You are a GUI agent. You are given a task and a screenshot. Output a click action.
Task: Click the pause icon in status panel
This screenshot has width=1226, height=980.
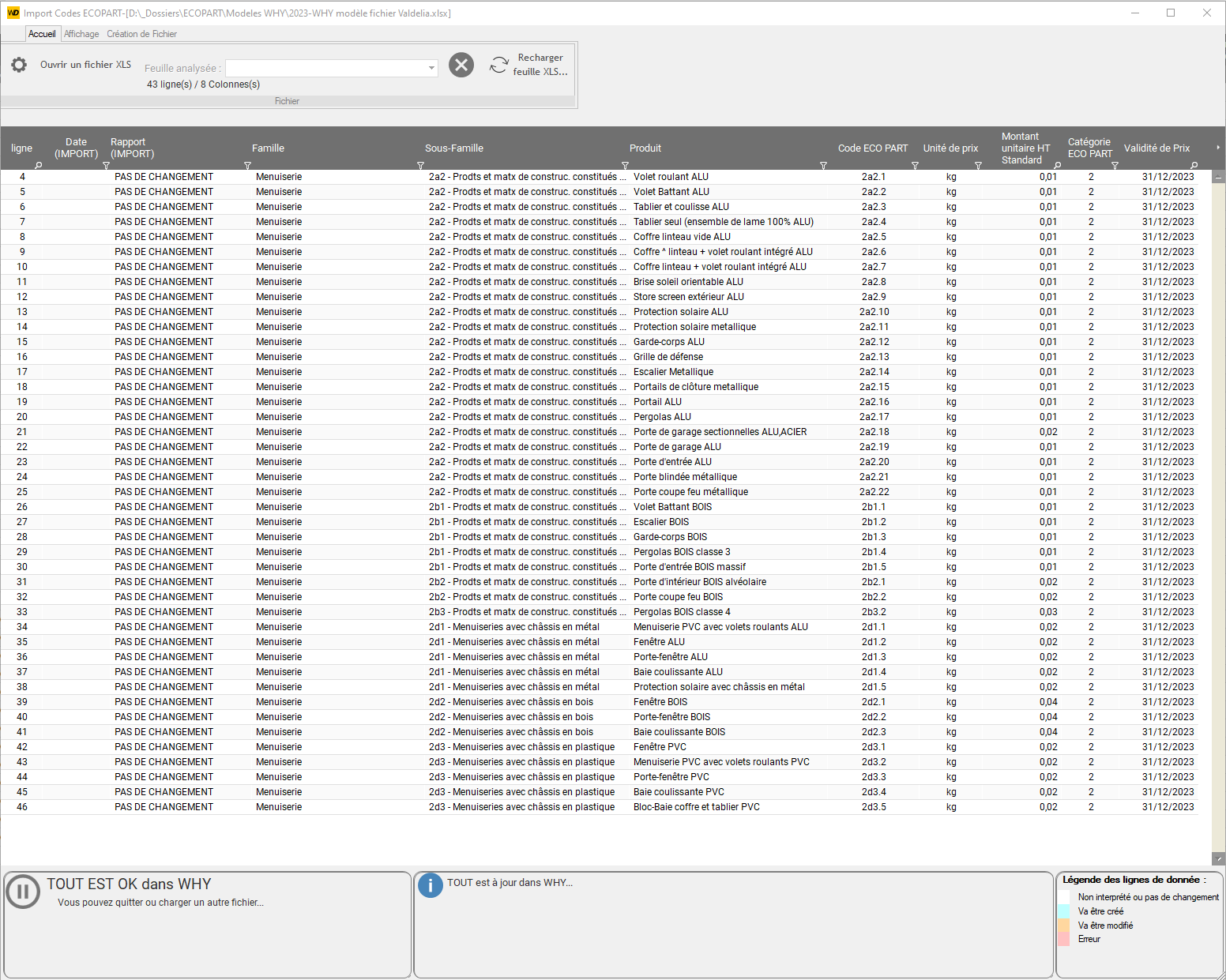click(x=23, y=892)
